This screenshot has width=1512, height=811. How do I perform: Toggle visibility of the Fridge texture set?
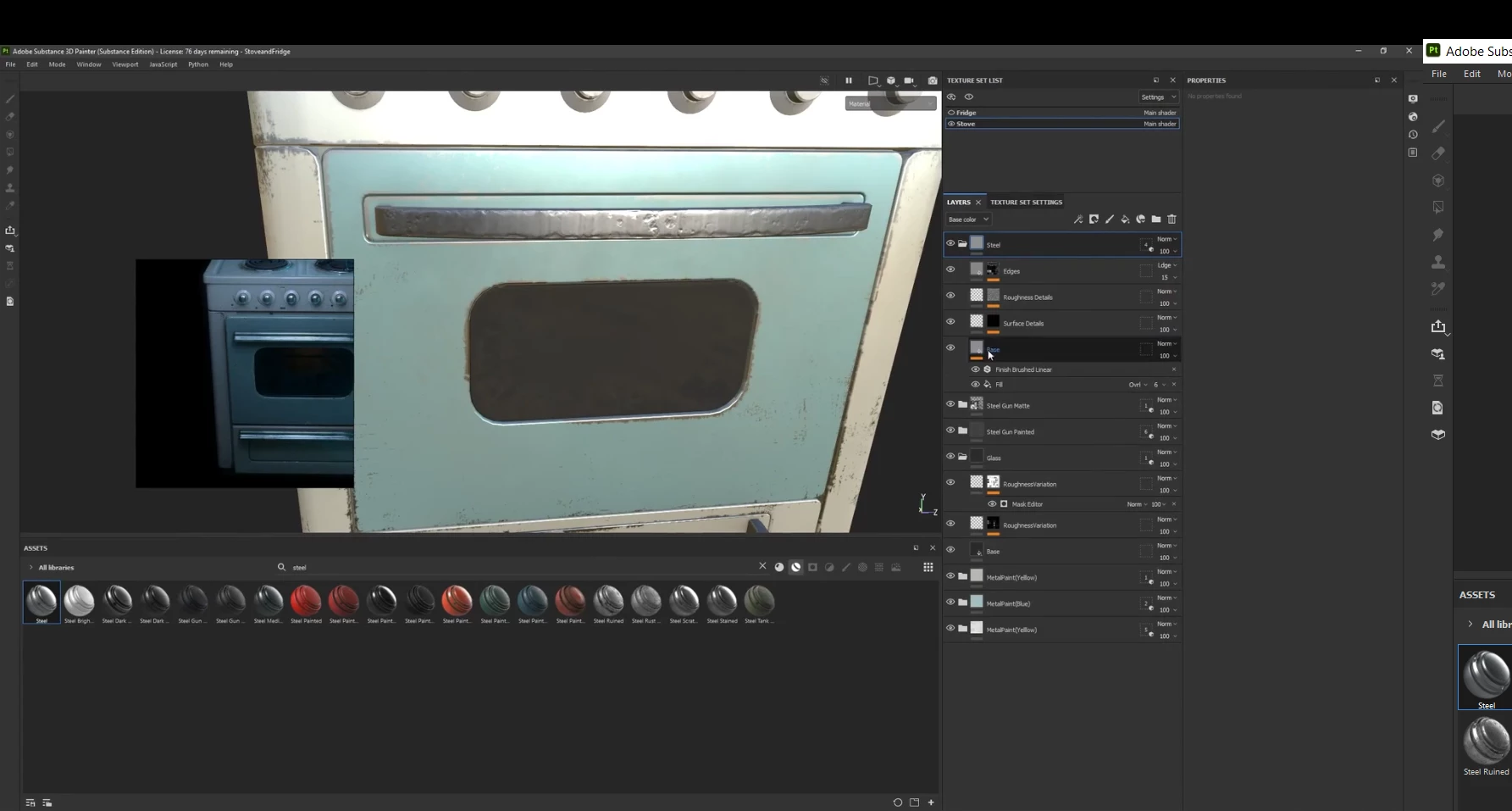[951, 113]
